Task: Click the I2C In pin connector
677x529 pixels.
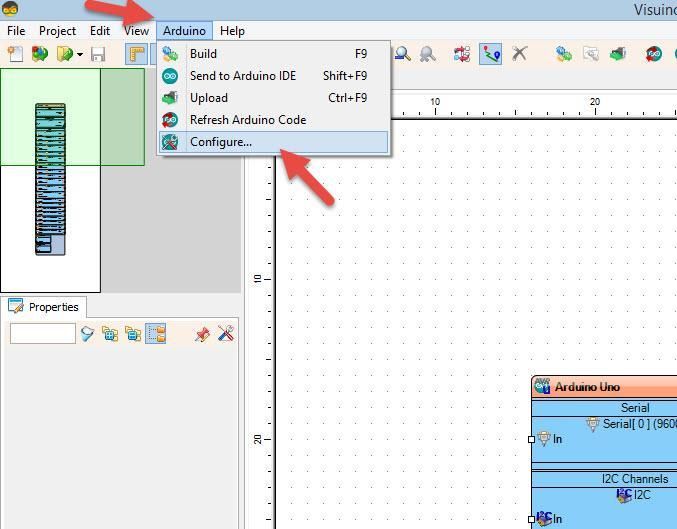Action: tap(531, 519)
